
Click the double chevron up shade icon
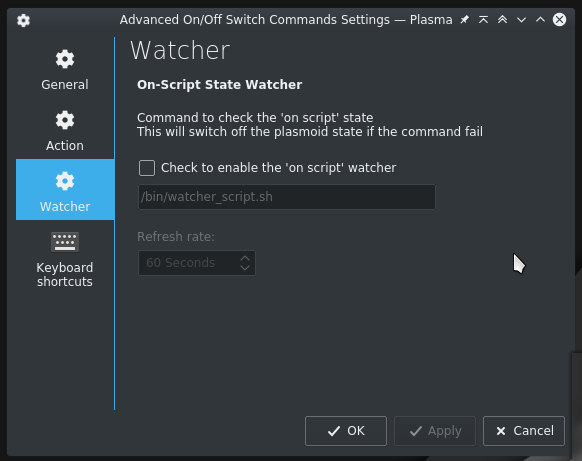pos(502,20)
